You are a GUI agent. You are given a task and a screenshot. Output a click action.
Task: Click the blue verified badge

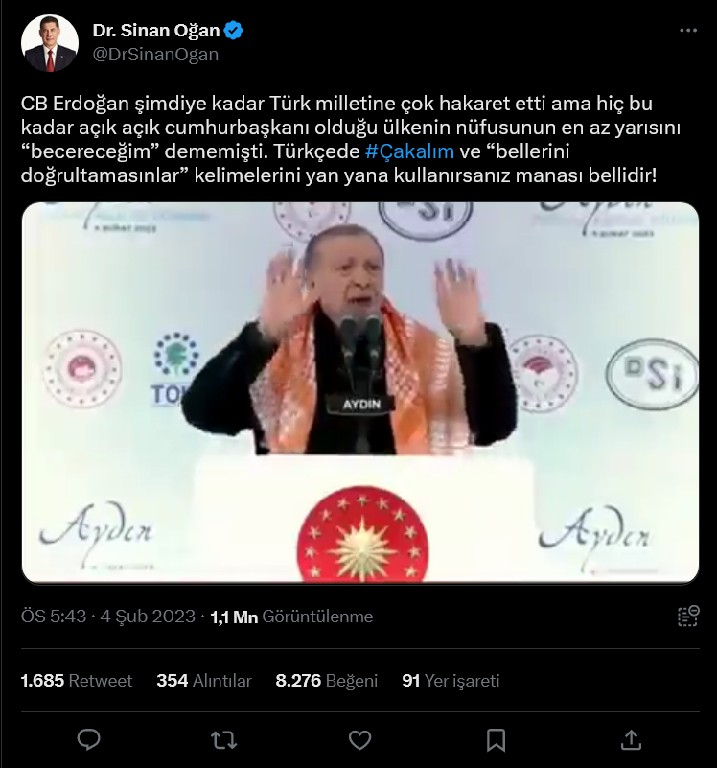[x=234, y=30]
